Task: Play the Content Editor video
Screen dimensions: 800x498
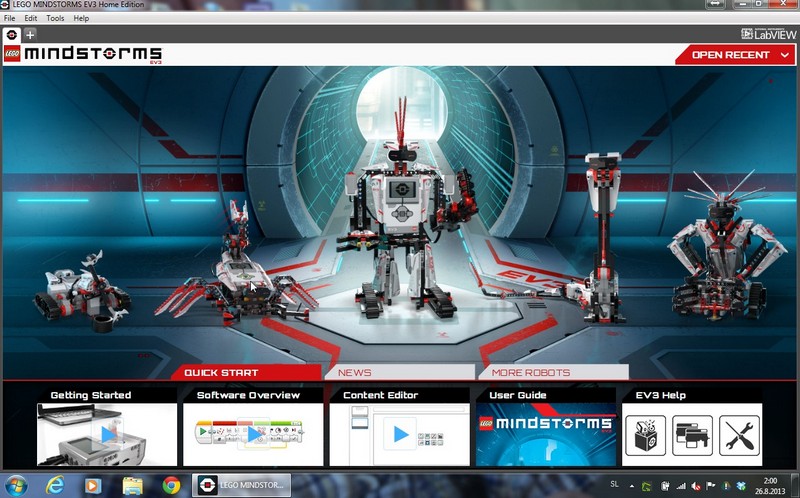Action: pyautogui.click(x=400, y=434)
